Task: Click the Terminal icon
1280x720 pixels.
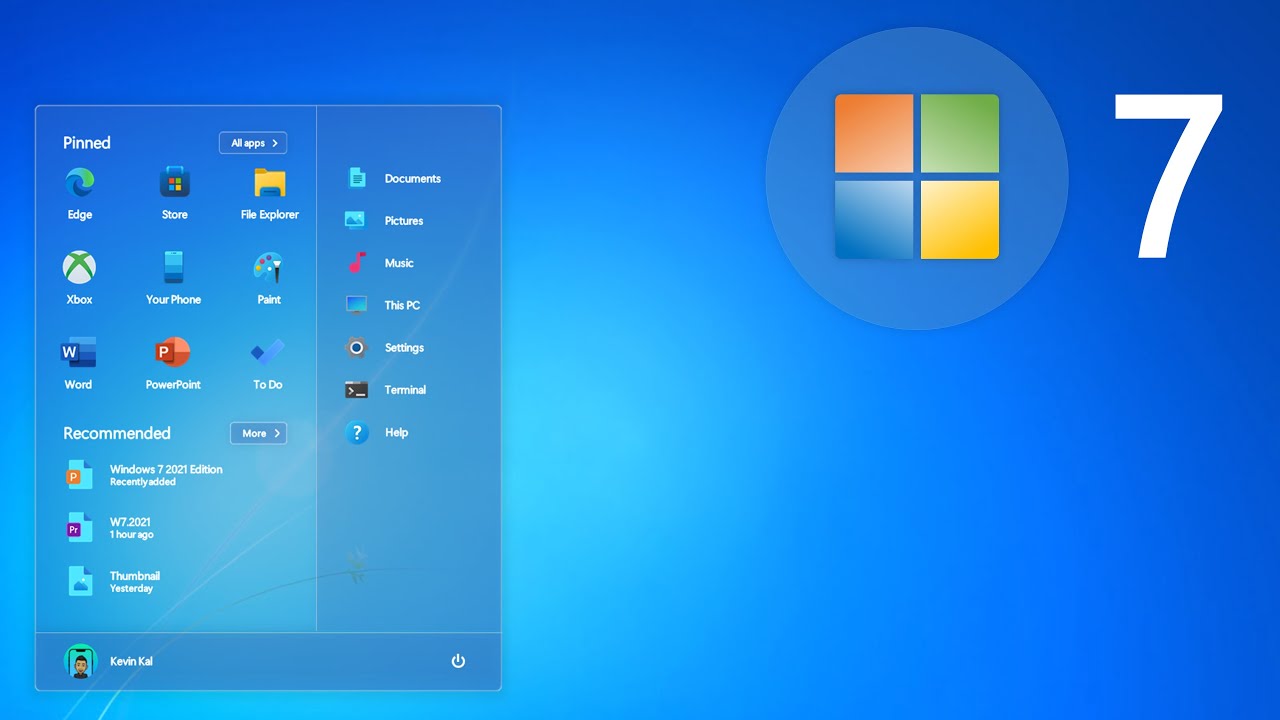Action: (357, 390)
